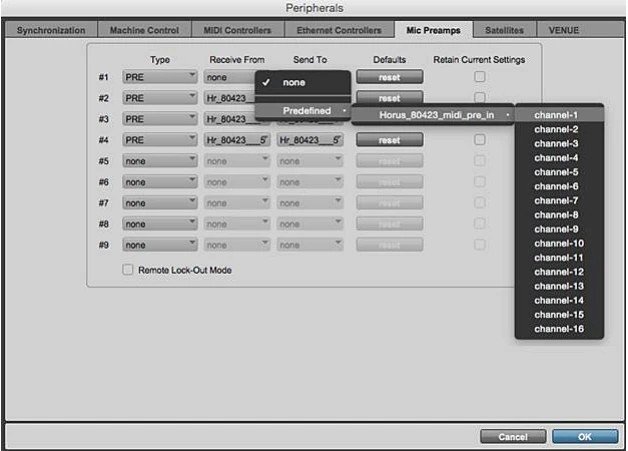The image size is (628, 451).
Task: Open Receive From dropdown for preamp #3
Action: 229,119
